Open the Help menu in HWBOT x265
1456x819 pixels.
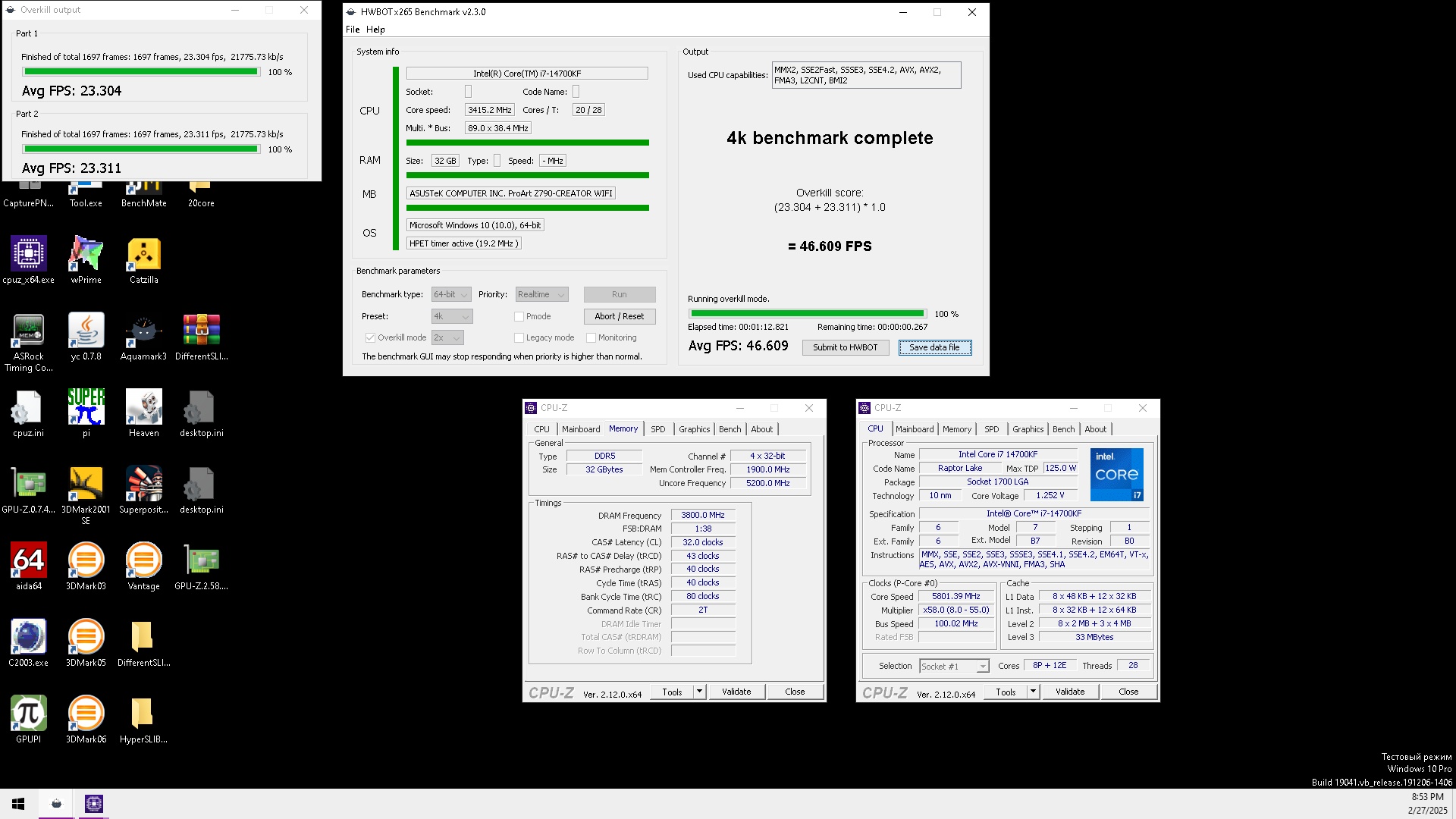375,30
